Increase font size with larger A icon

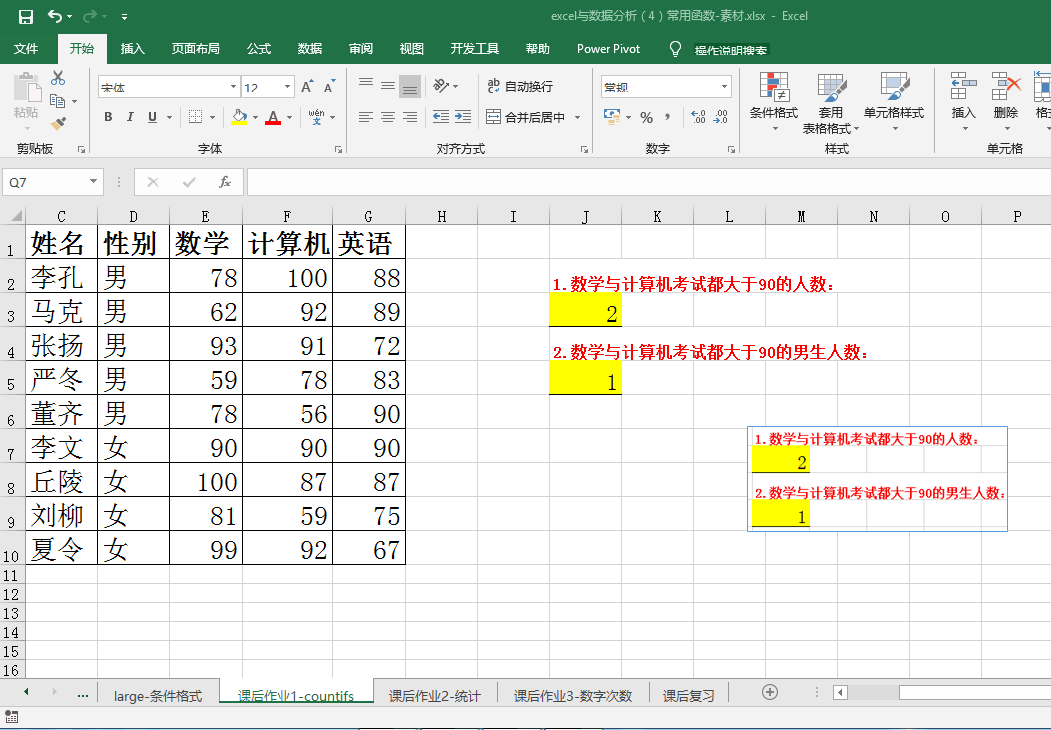pos(307,86)
